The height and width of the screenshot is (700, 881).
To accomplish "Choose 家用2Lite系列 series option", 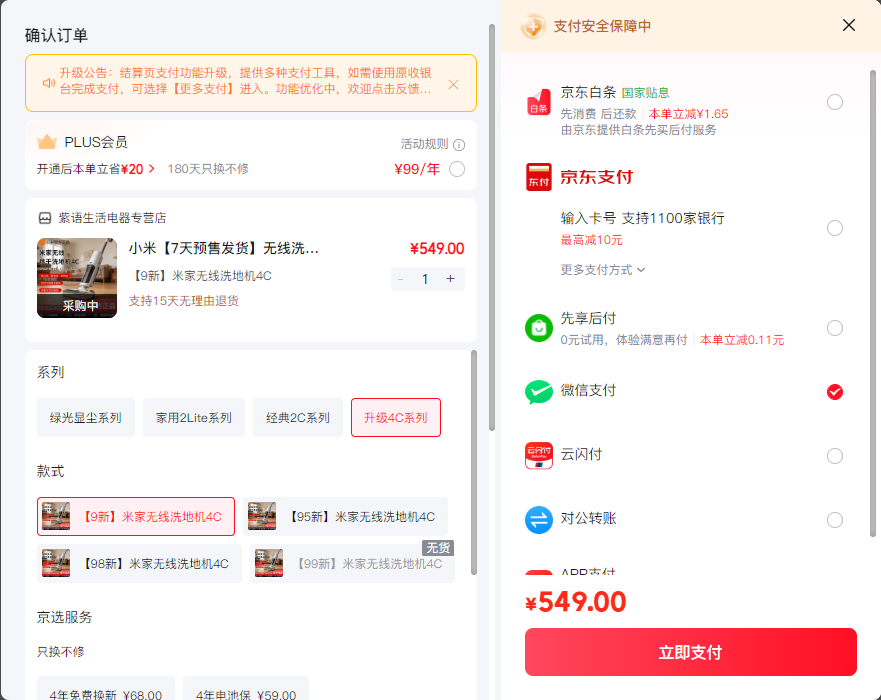I will pyautogui.click(x=194, y=417).
